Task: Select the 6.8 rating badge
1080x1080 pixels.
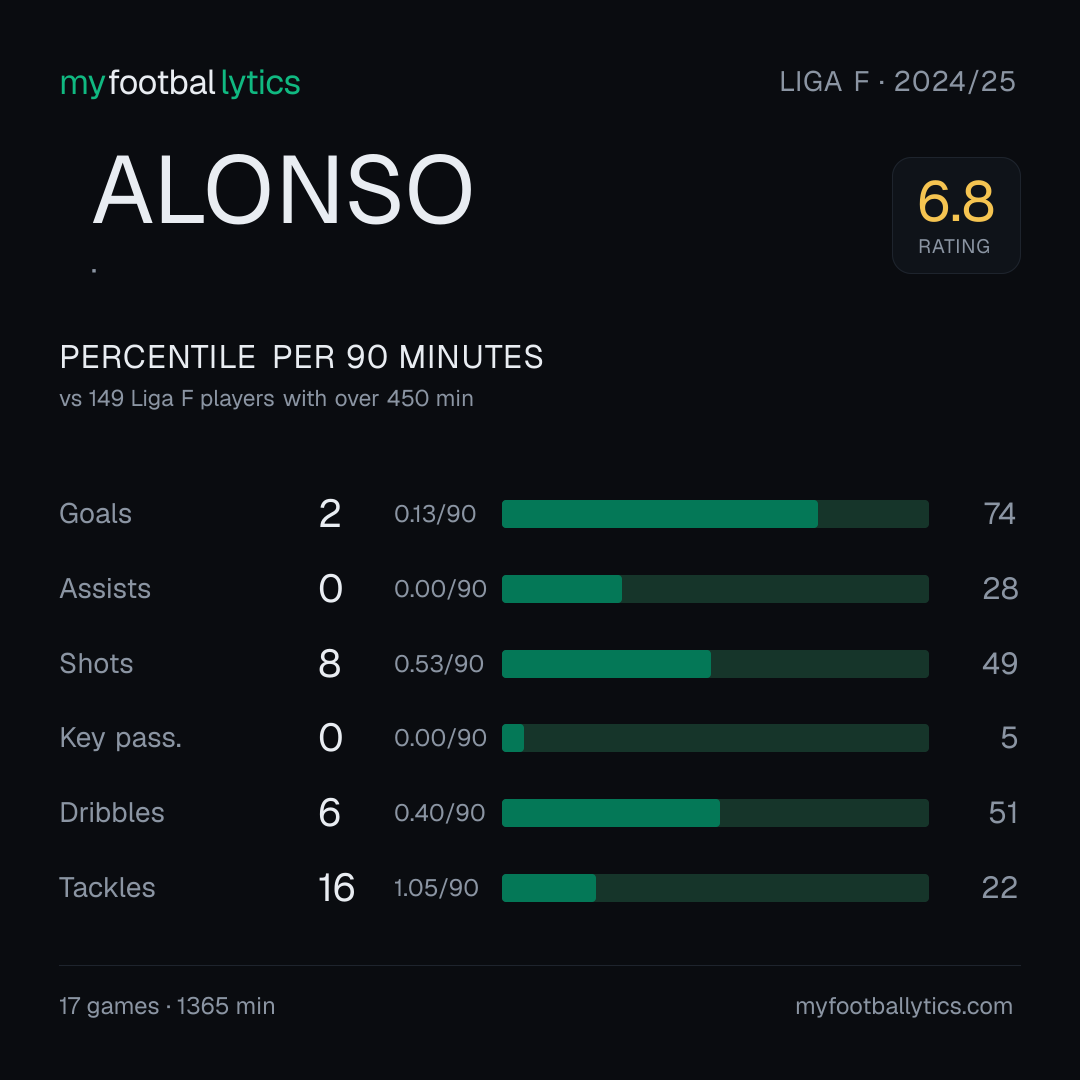Action: click(956, 216)
